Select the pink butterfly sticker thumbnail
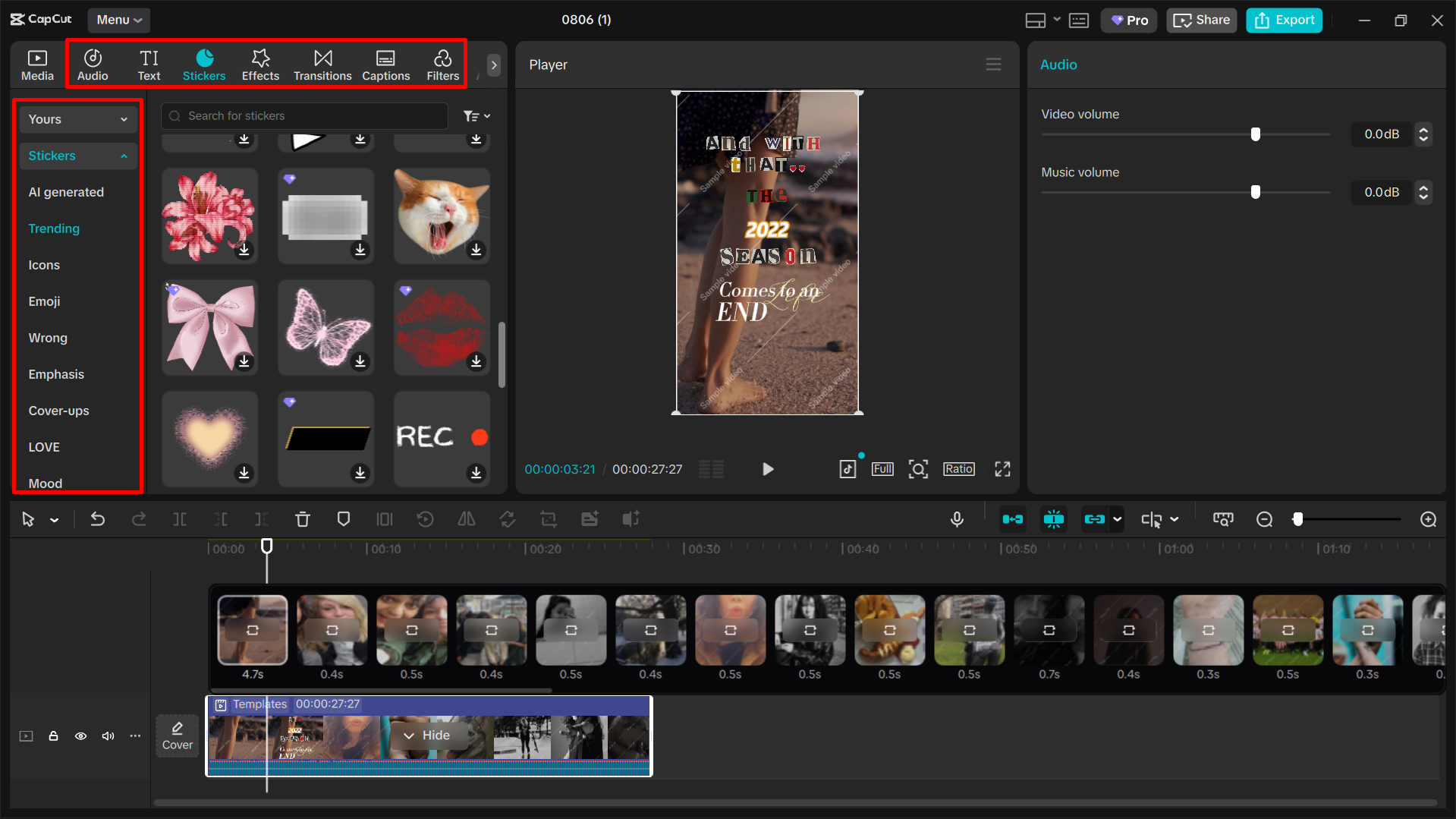The height and width of the screenshot is (819, 1456). click(325, 325)
